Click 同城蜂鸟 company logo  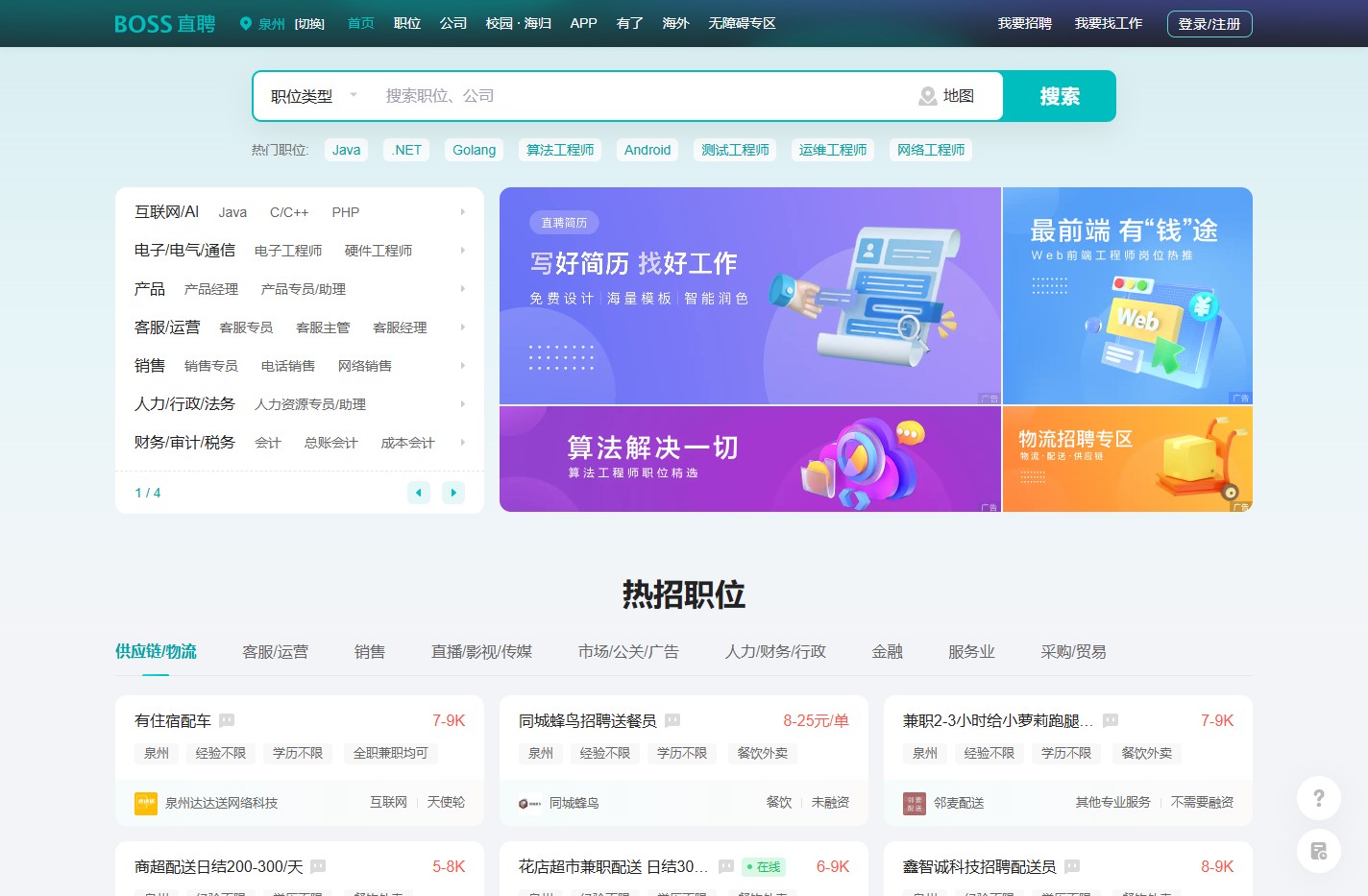(530, 803)
